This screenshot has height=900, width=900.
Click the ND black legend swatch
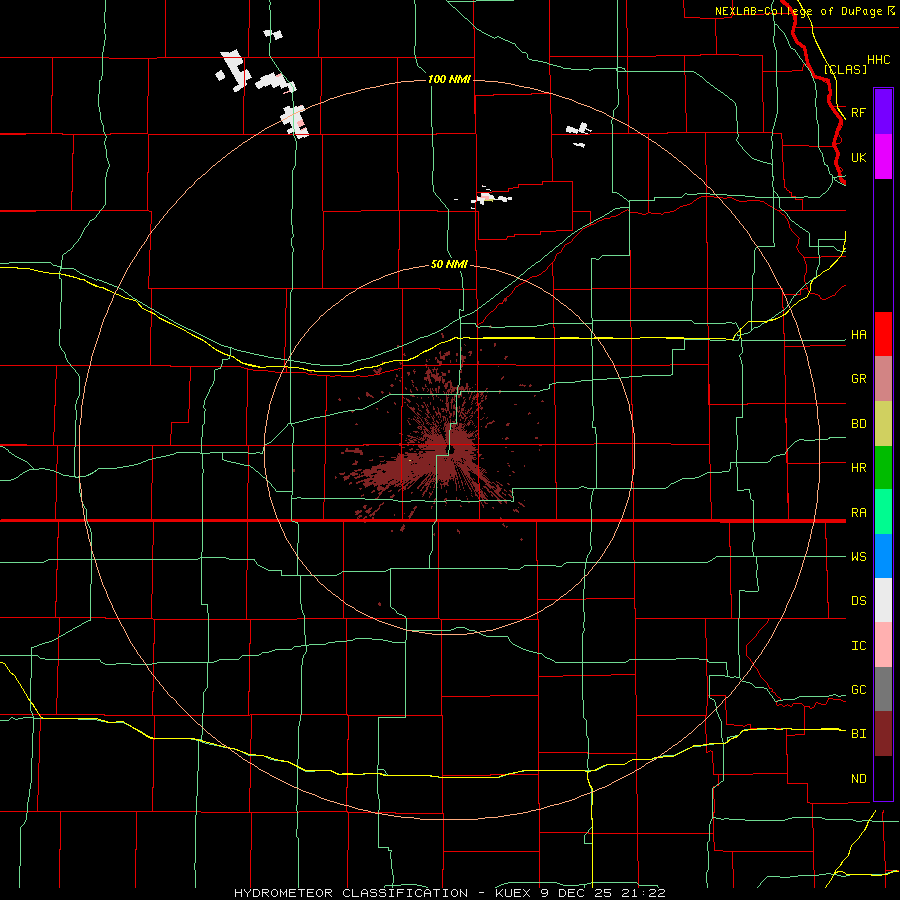[x=883, y=778]
